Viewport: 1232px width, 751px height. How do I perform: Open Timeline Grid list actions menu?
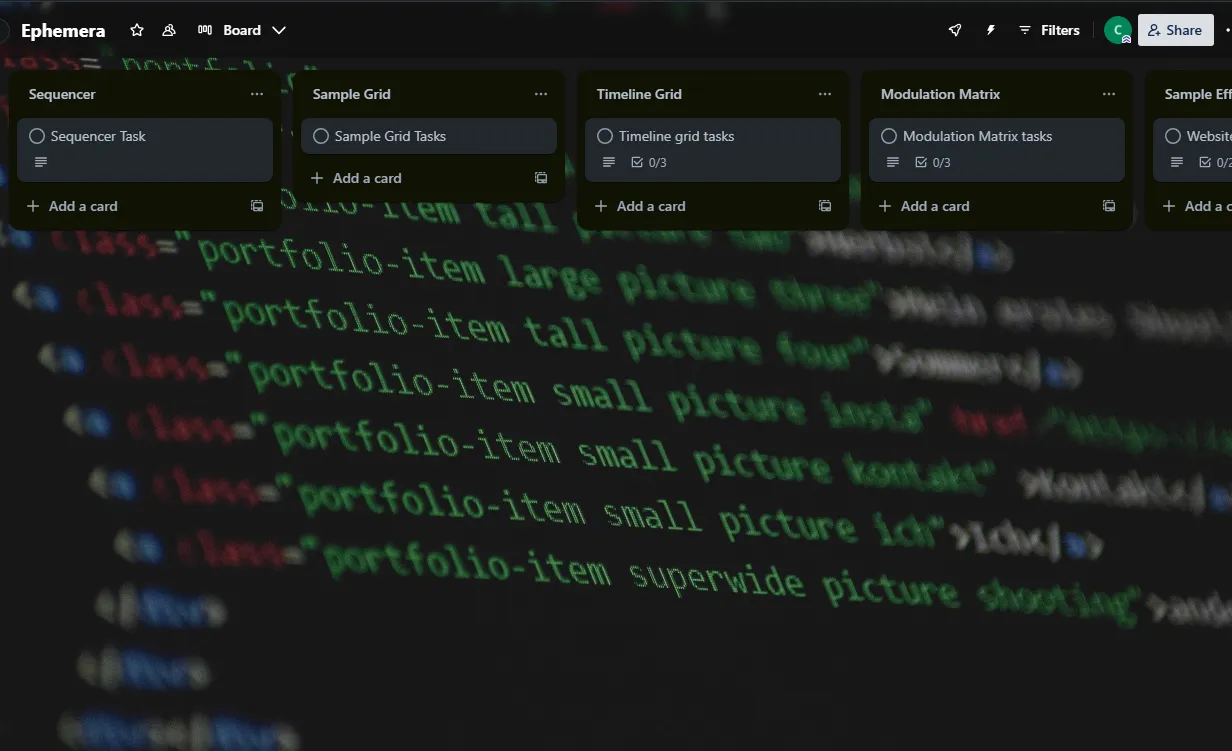(x=825, y=94)
